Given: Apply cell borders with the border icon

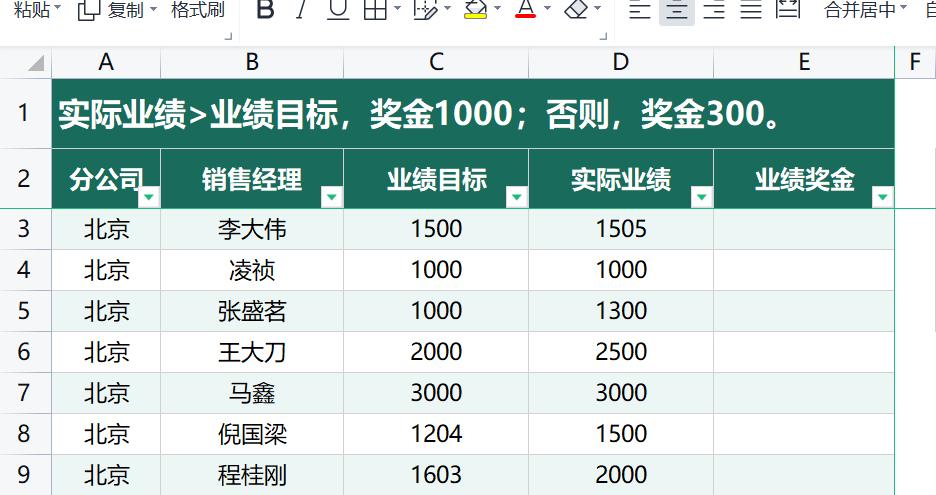Looking at the screenshot, I should pyautogui.click(x=375, y=9).
